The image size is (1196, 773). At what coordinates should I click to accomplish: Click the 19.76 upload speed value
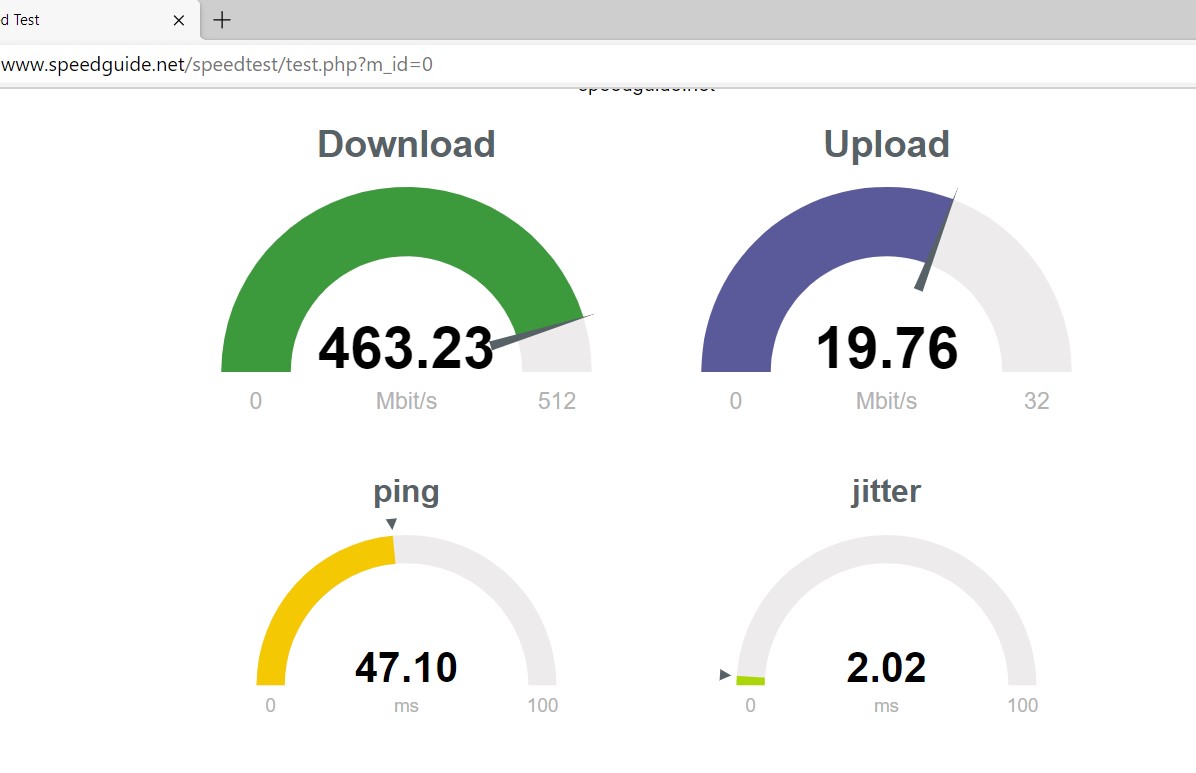(x=886, y=349)
